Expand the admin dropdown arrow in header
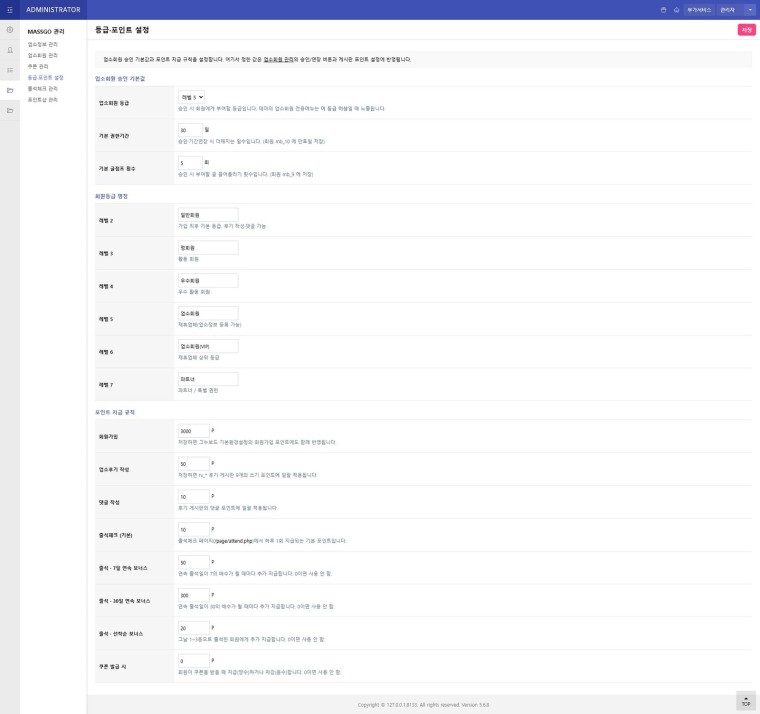This screenshot has height=714, width=760. point(750,10)
